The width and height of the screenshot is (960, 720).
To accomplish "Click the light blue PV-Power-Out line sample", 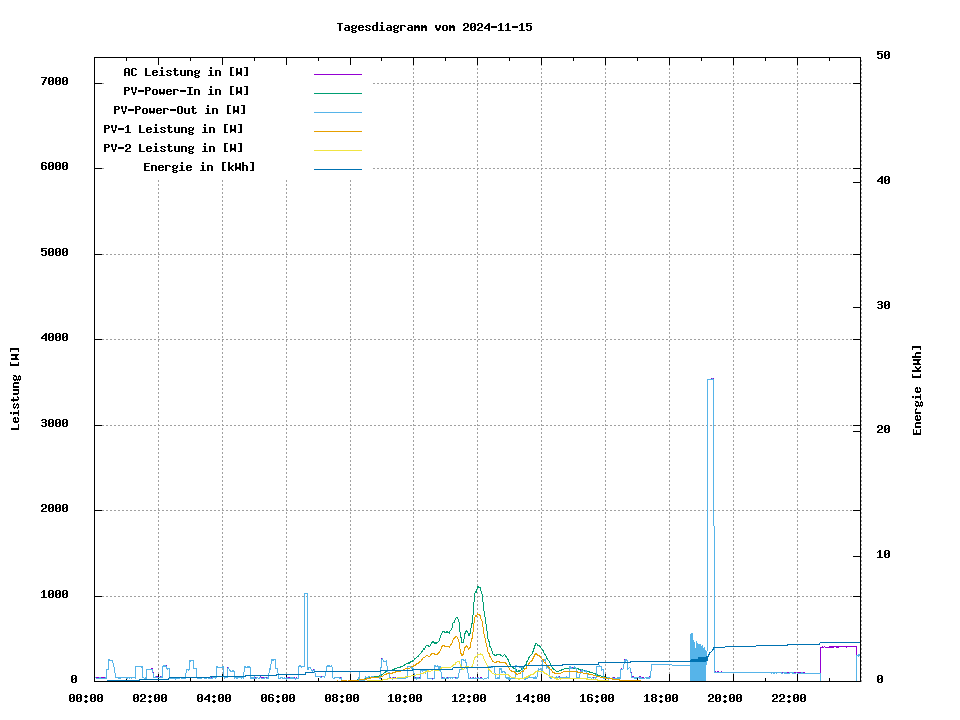I will (337, 112).
